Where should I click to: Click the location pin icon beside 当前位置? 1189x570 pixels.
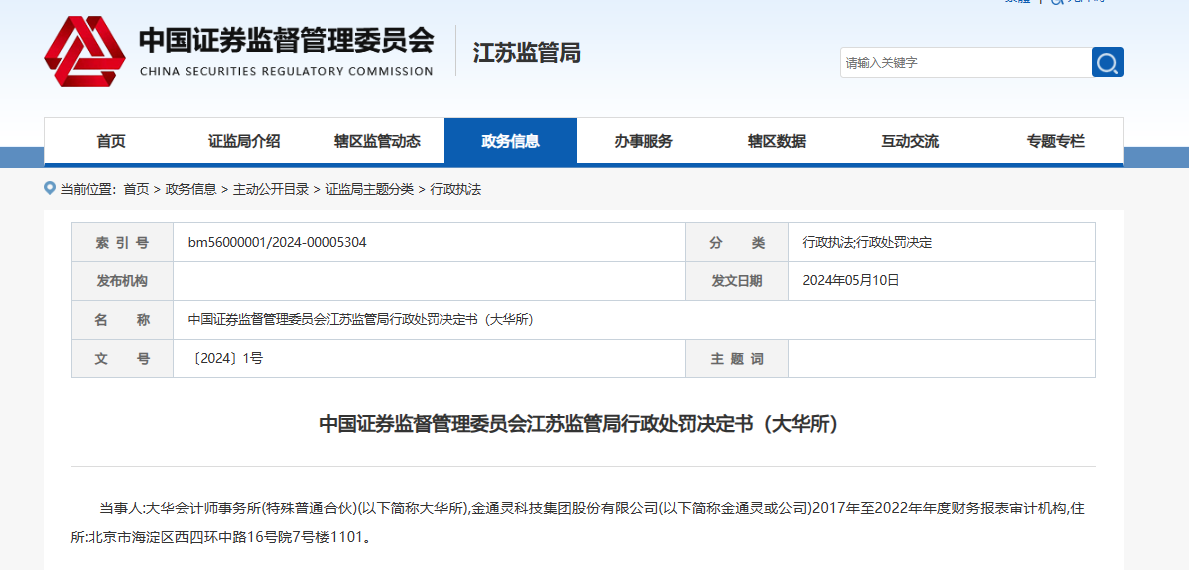(x=50, y=188)
